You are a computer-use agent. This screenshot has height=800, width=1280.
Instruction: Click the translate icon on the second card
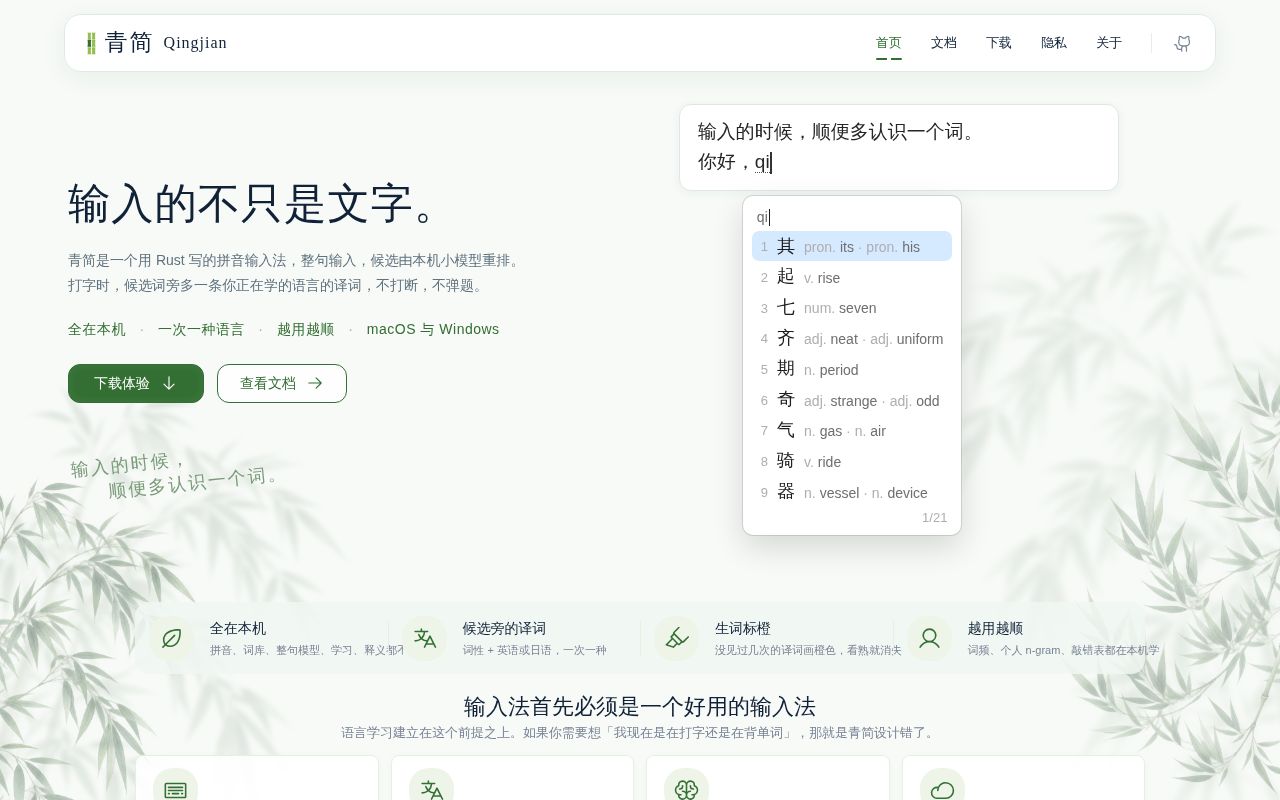tap(431, 790)
